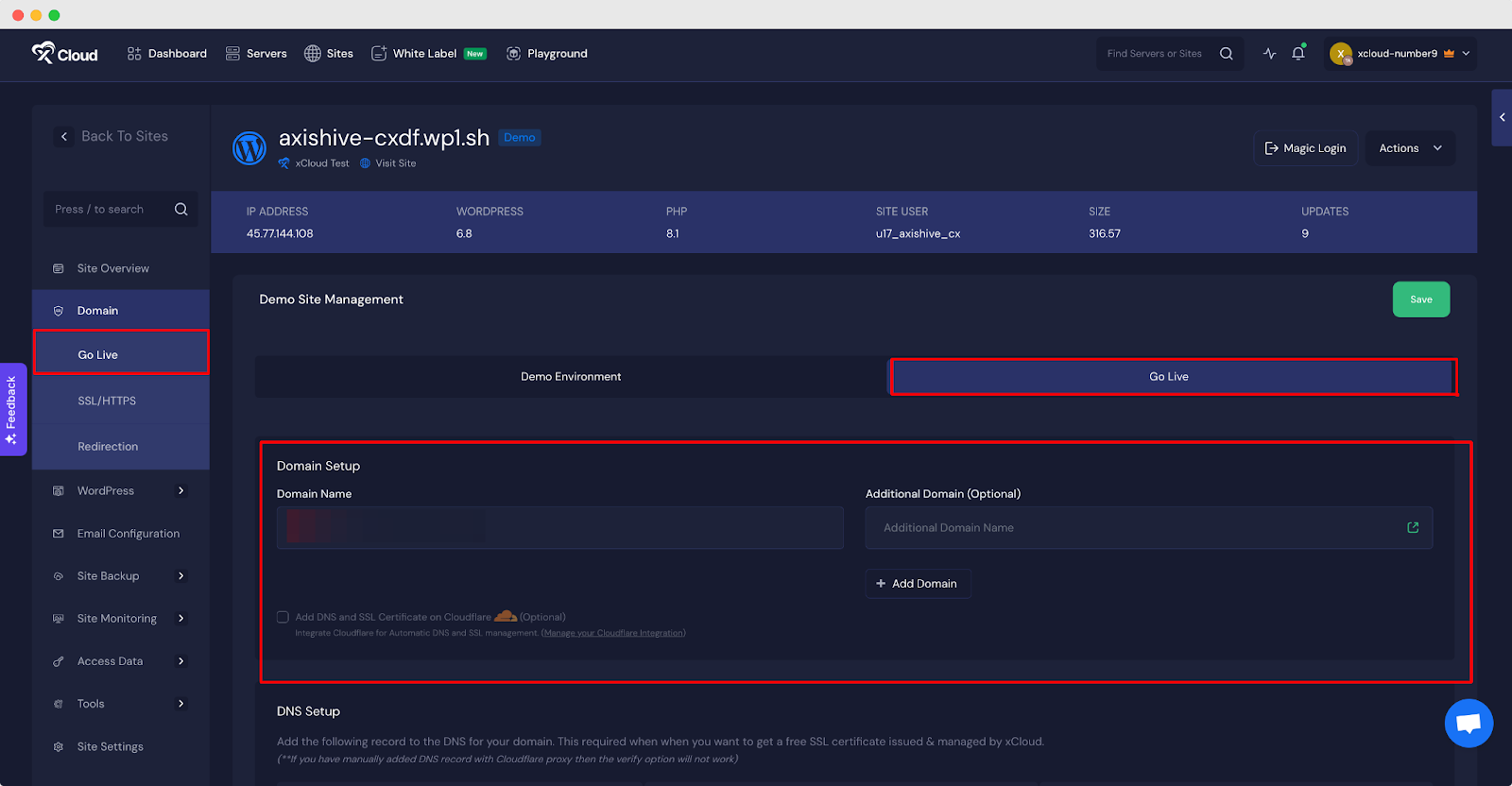Click the Magic Login button

click(1306, 148)
